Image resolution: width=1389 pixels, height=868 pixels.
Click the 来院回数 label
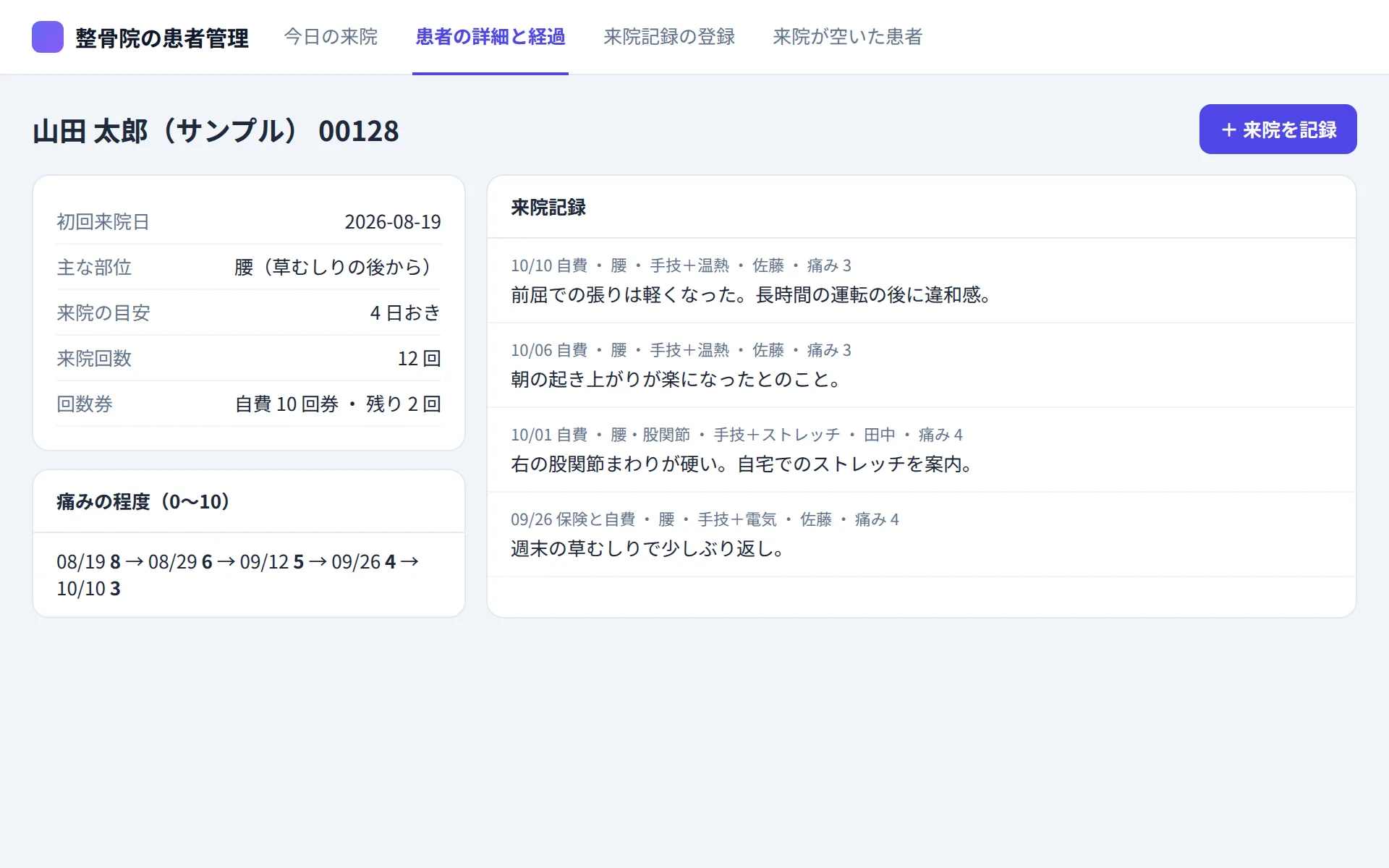pos(94,359)
